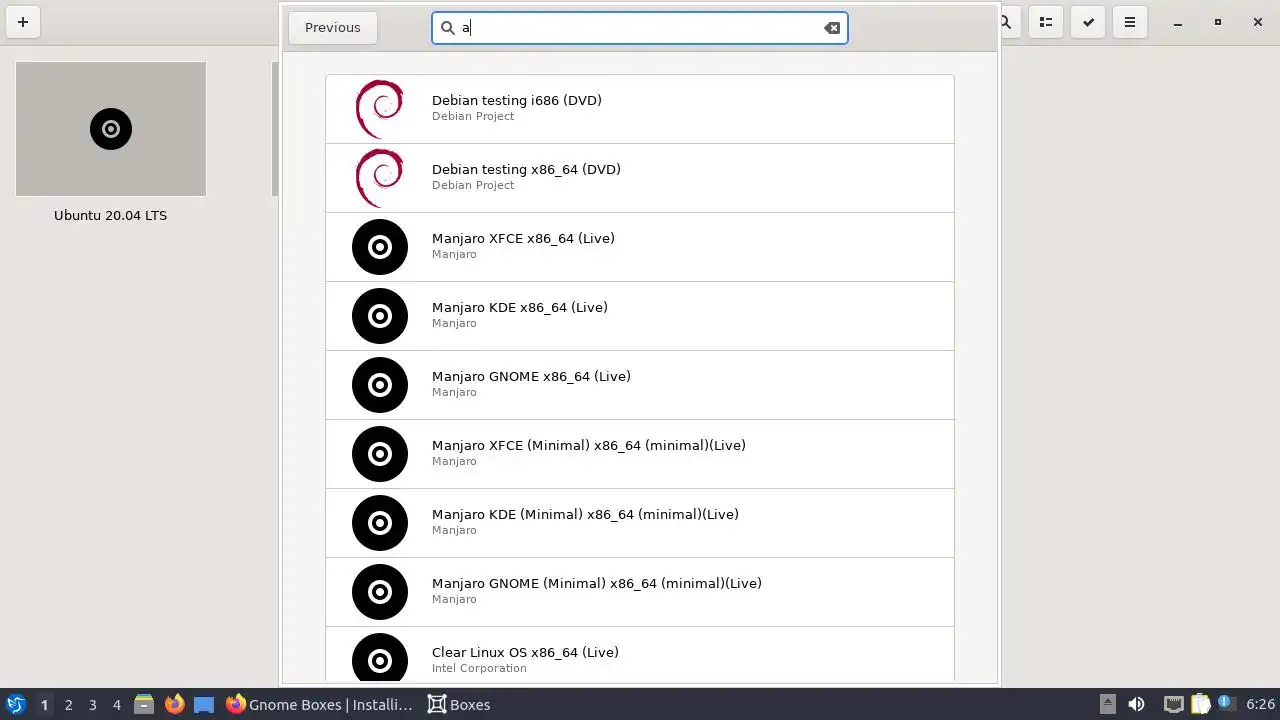
Task: Click the Debian swirl logo for i686
Action: point(380,109)
